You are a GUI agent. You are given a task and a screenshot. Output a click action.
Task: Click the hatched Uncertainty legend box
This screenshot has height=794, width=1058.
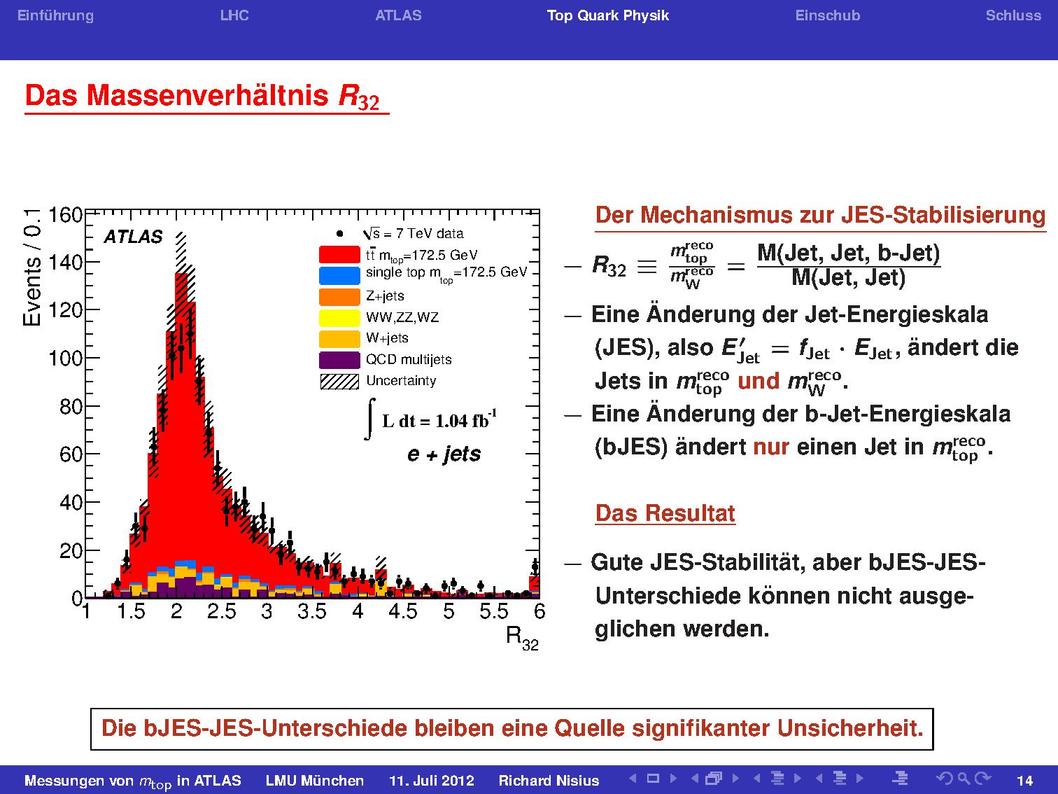(339, 381)
